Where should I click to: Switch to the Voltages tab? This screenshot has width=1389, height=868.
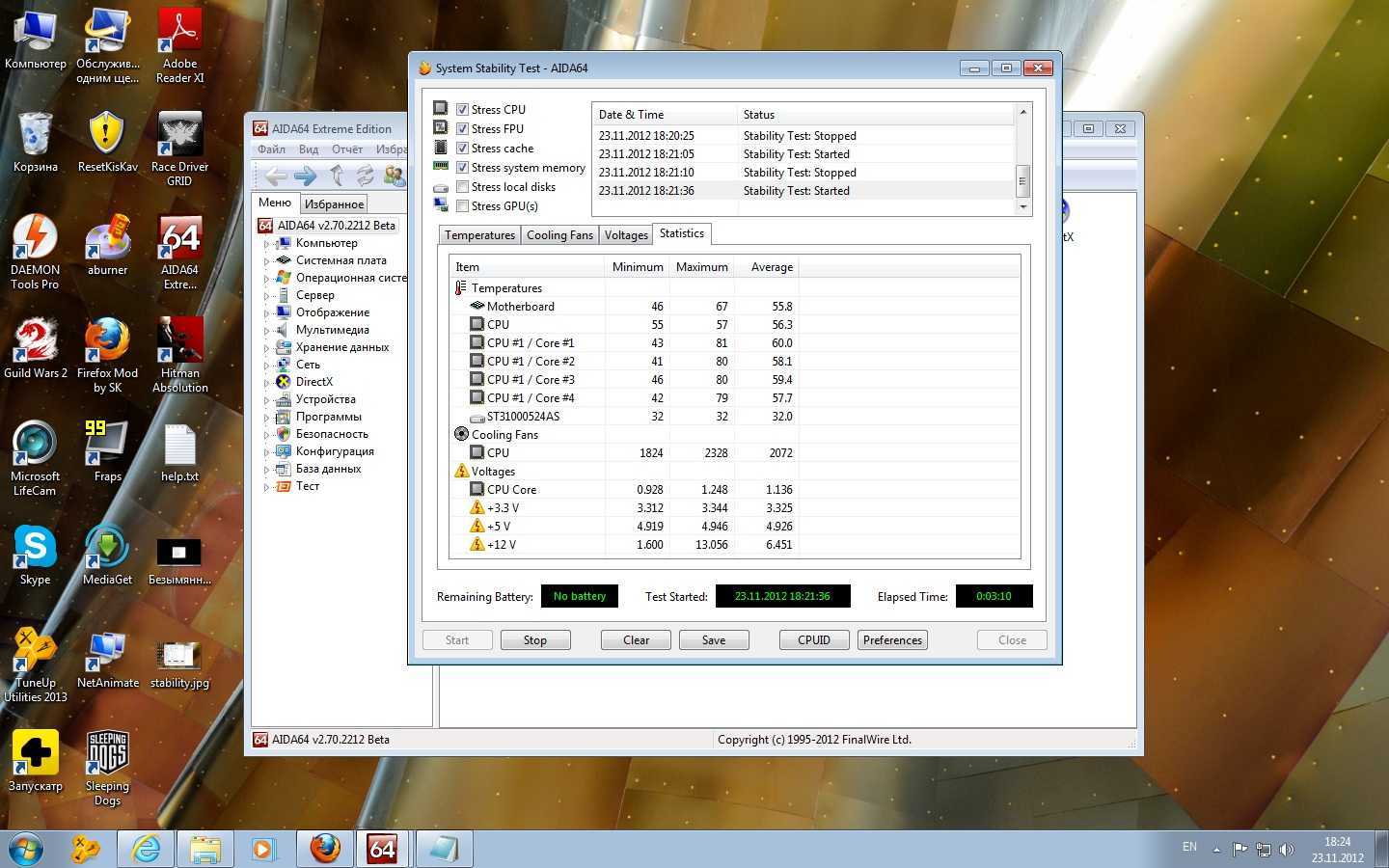point(626,235)
